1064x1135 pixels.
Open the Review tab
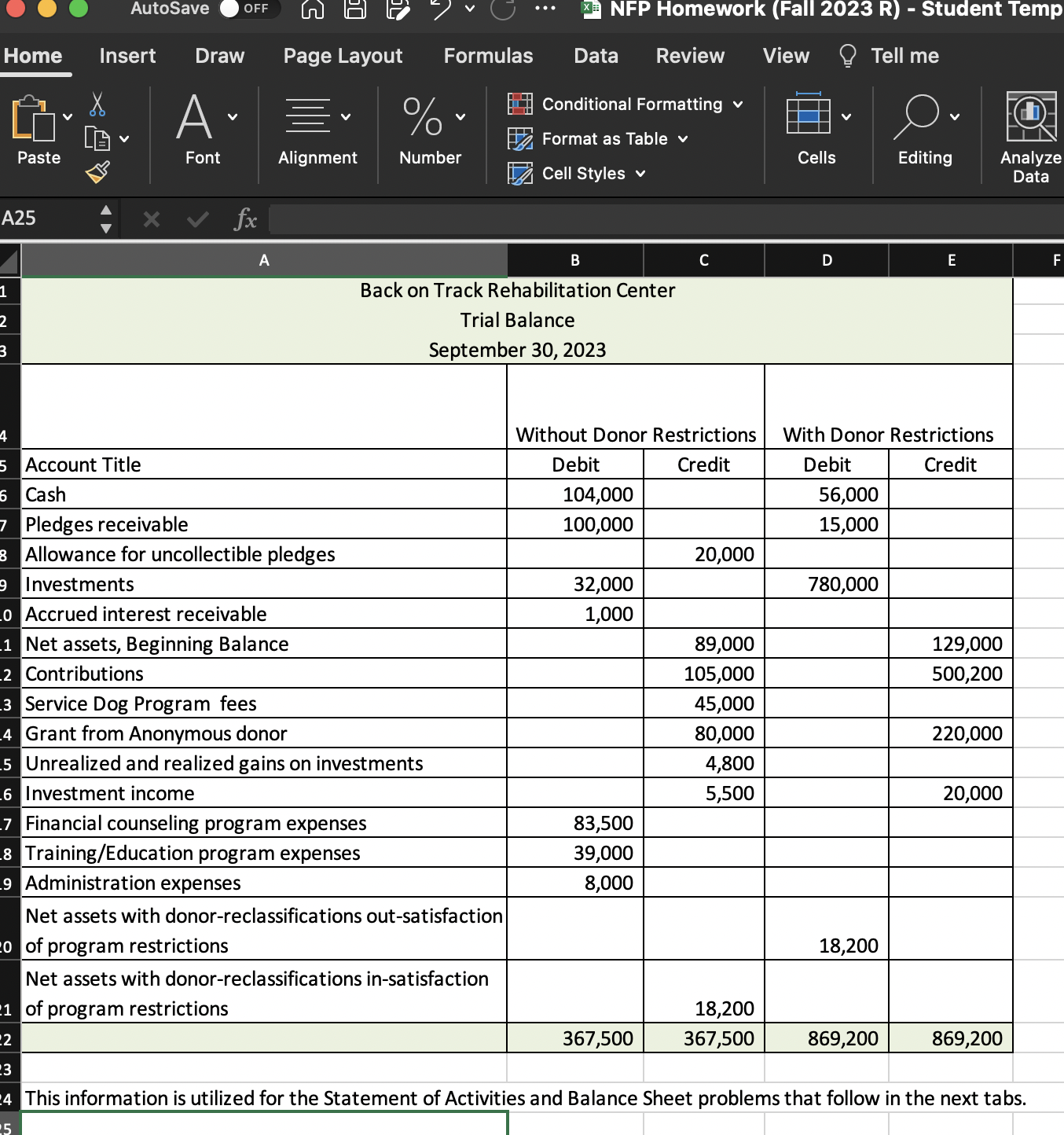688,55
